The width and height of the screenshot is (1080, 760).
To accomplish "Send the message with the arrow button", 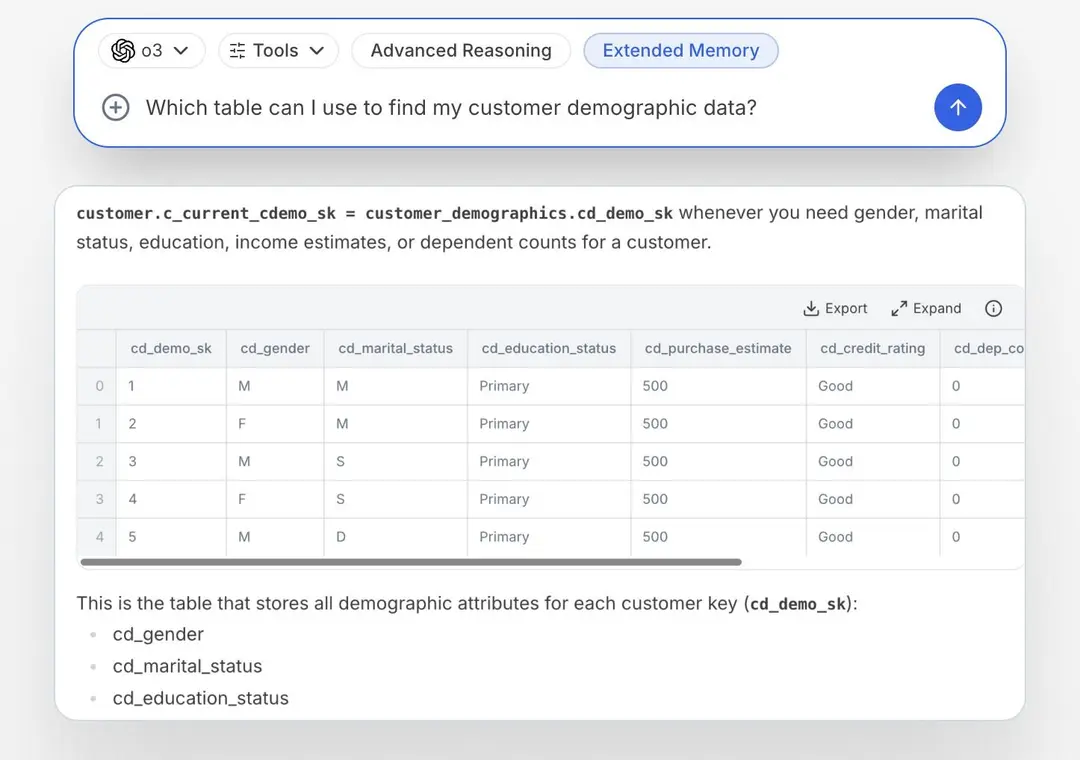I will click(x=957, y=107).
